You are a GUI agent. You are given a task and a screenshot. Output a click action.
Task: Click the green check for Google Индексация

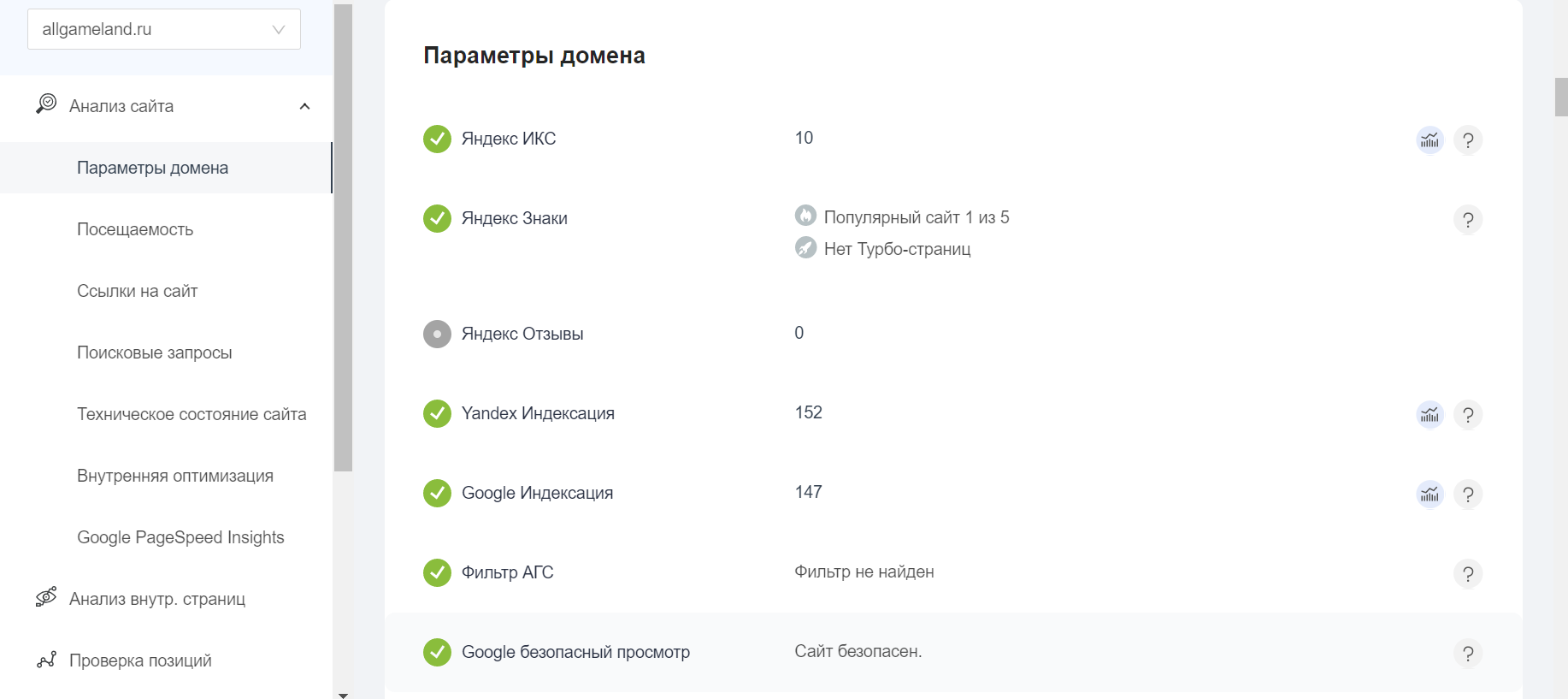tap(437, 493)
